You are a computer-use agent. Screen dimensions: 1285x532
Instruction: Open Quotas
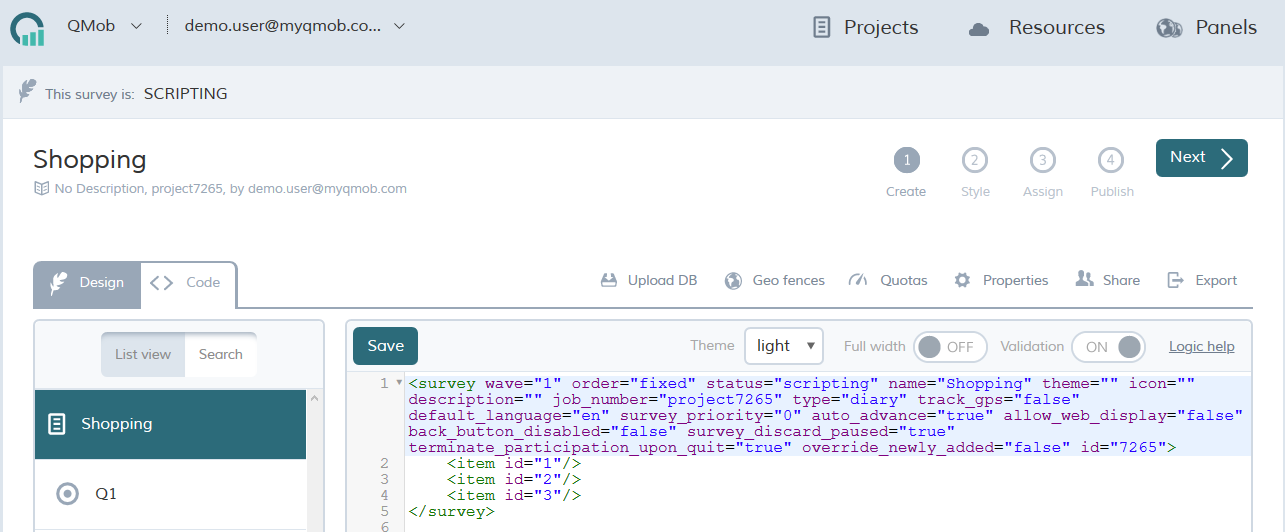pyautogui.click(x=888, y=280)
